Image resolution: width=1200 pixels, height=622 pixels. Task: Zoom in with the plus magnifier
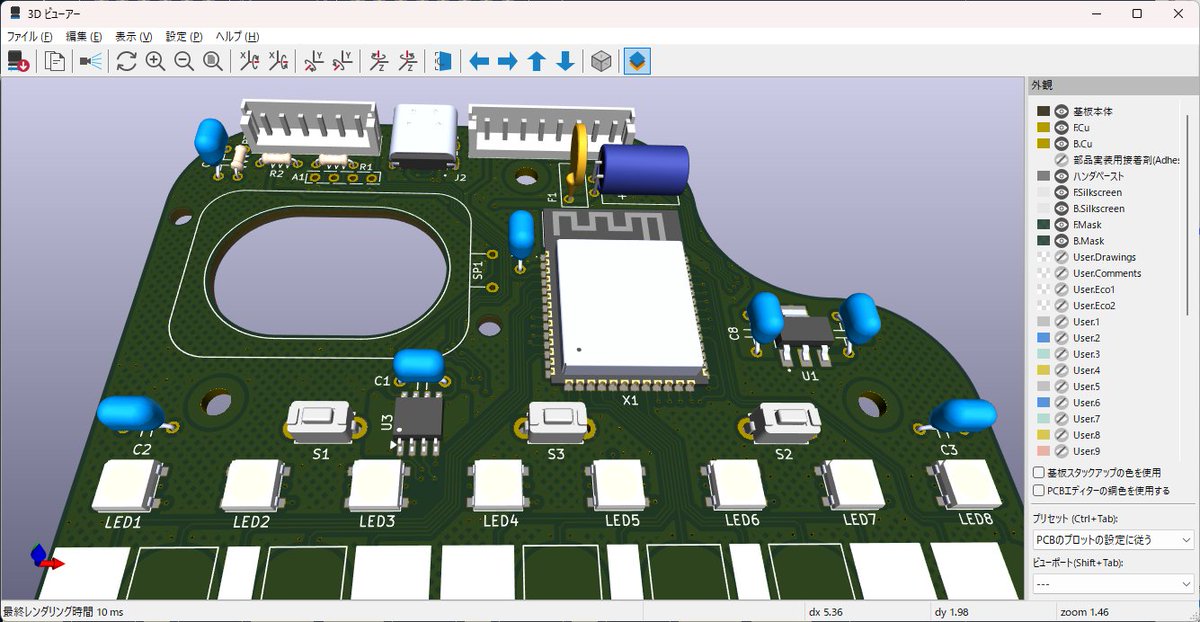pos(155,61)
